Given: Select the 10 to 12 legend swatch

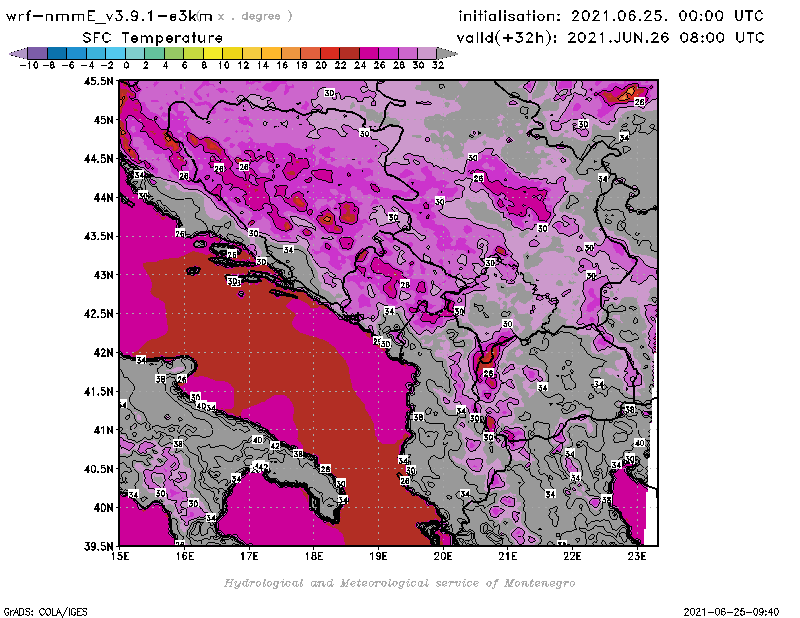Looking at the screenshot, I should click(x=232, y=53).
